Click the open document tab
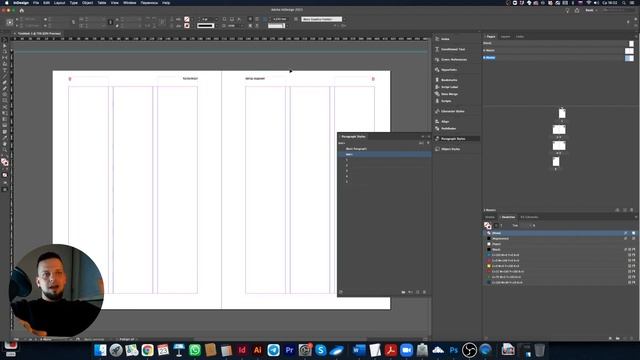This screenshot has height=360, width=640. click(x=39, y=33)
